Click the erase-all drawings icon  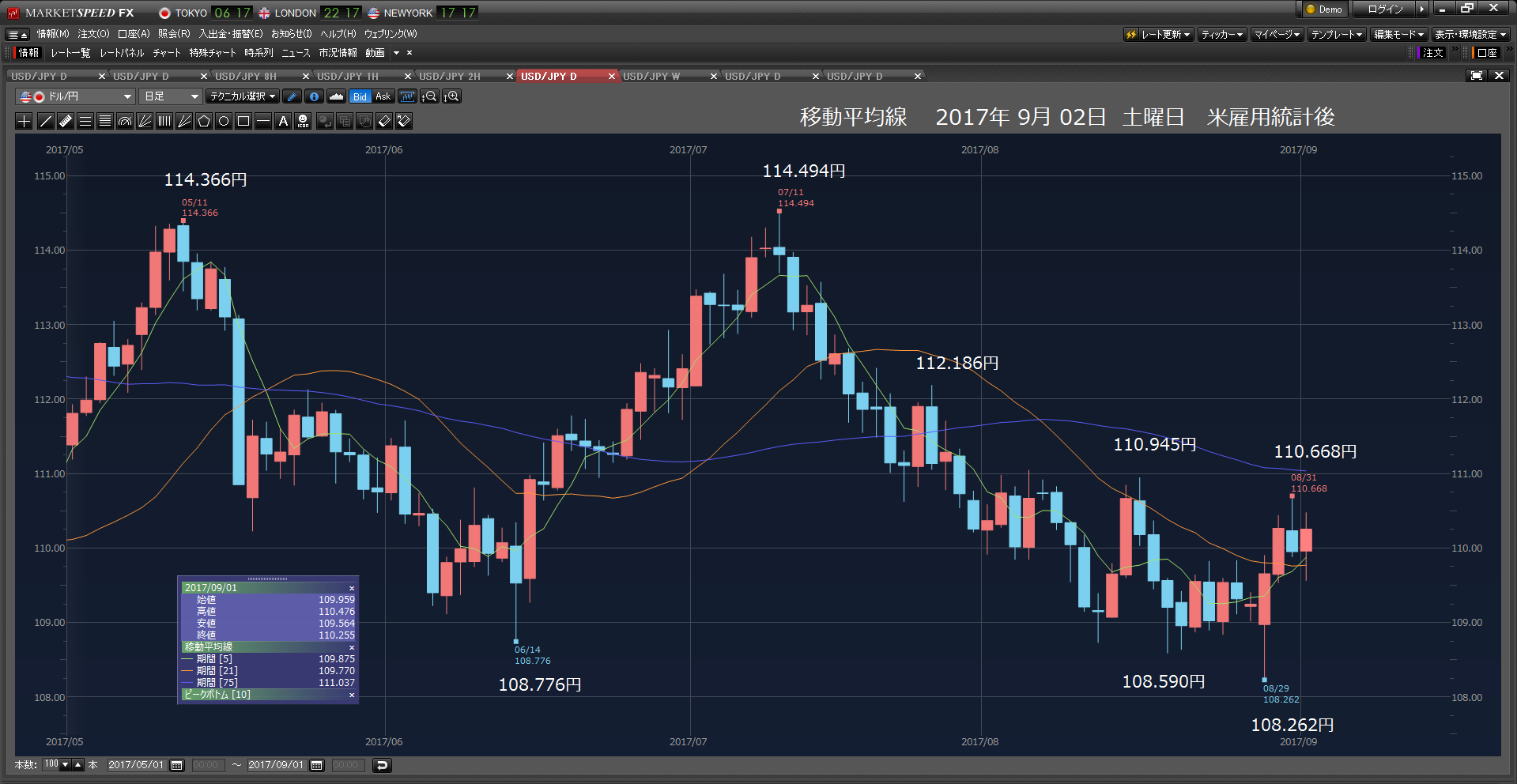tap(404, 121)
